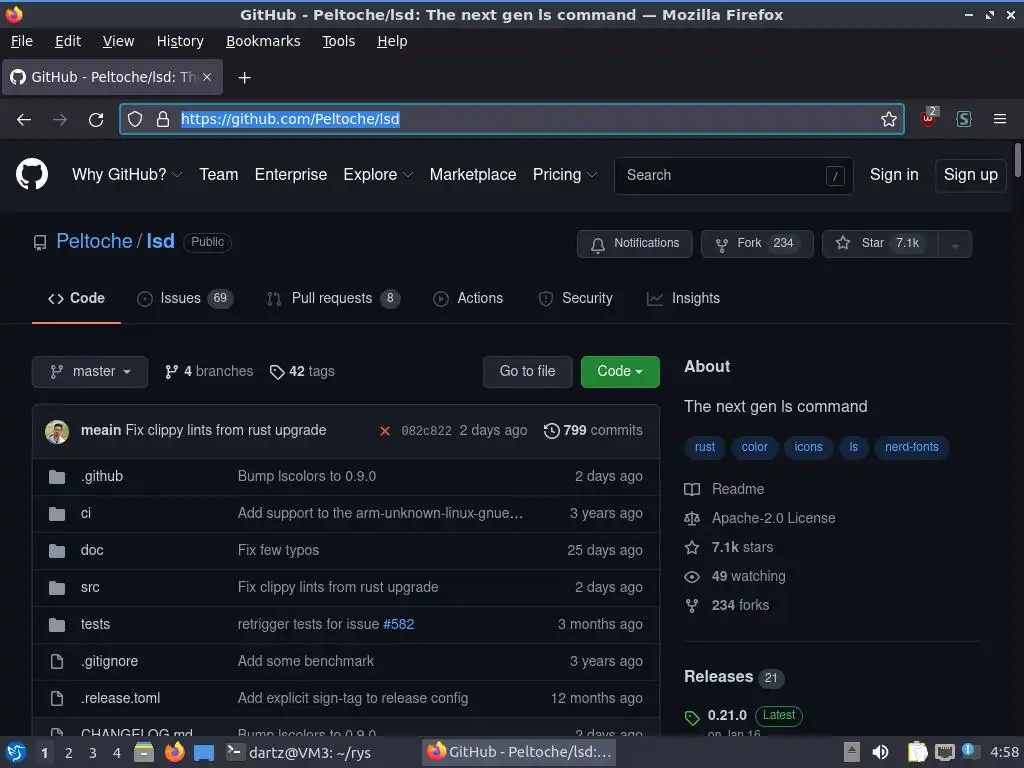Click the page vertical scrollbar

1017,159
